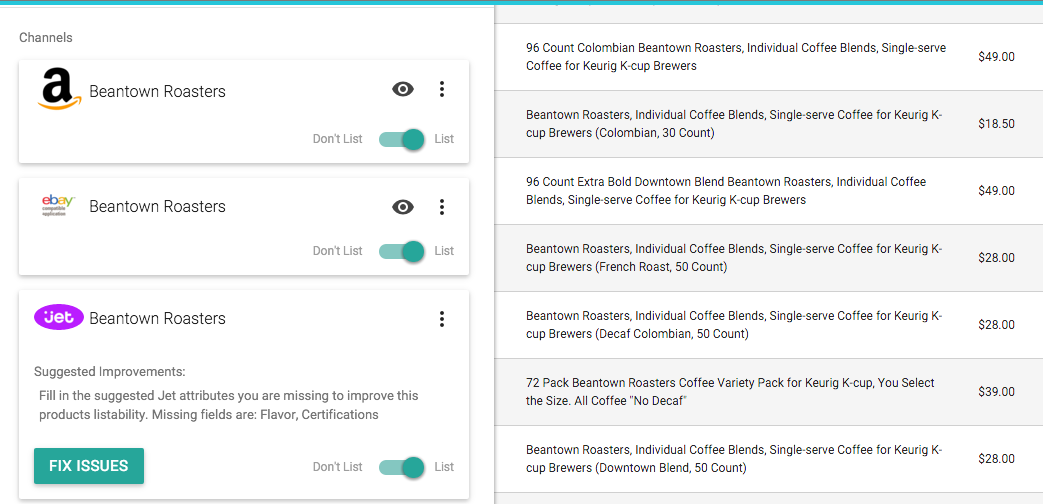This screenshot has width=1043, height=504.
Task: Select the Decaf Colombian, 50 Count product row
Action: pyautogui.click(x=768, y=325)
